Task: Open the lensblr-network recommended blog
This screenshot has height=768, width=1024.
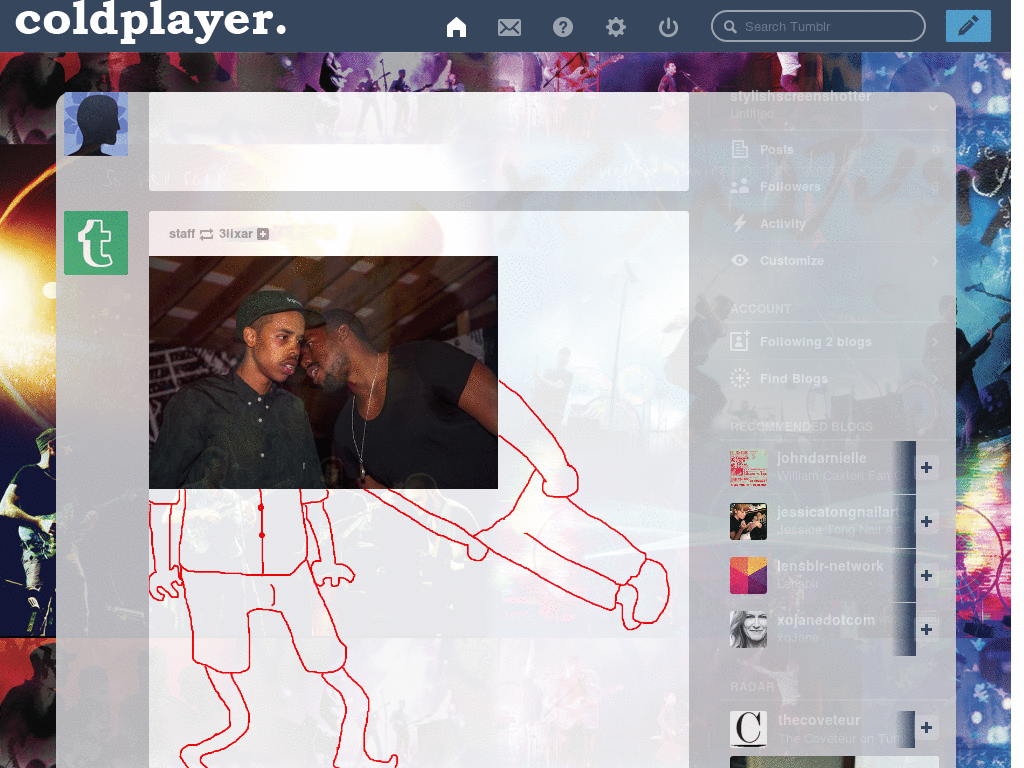Action: click(x=830, y=566)
